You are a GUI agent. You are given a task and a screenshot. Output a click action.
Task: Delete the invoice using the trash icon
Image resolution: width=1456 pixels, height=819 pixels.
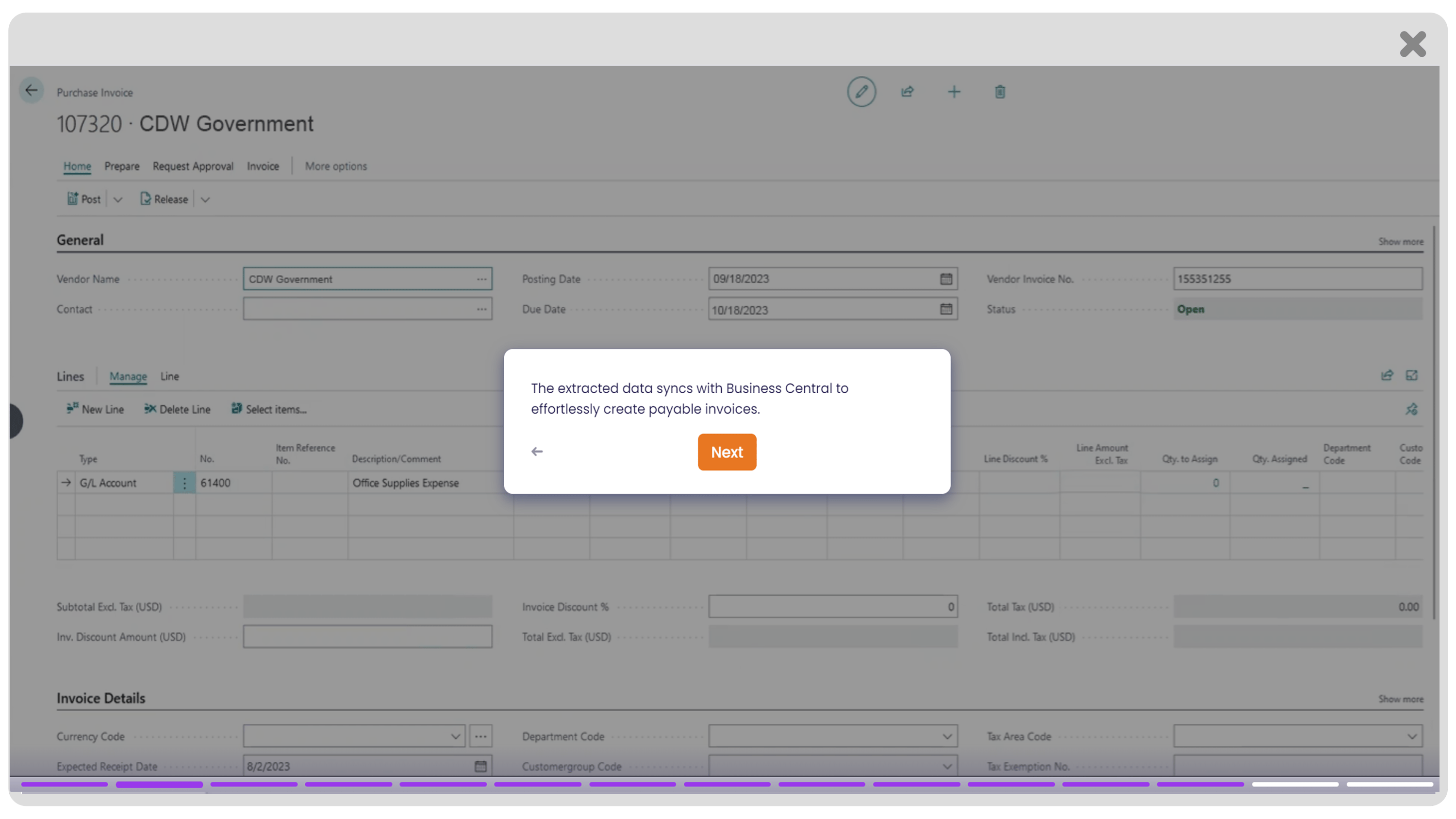[x=999, y=91]
